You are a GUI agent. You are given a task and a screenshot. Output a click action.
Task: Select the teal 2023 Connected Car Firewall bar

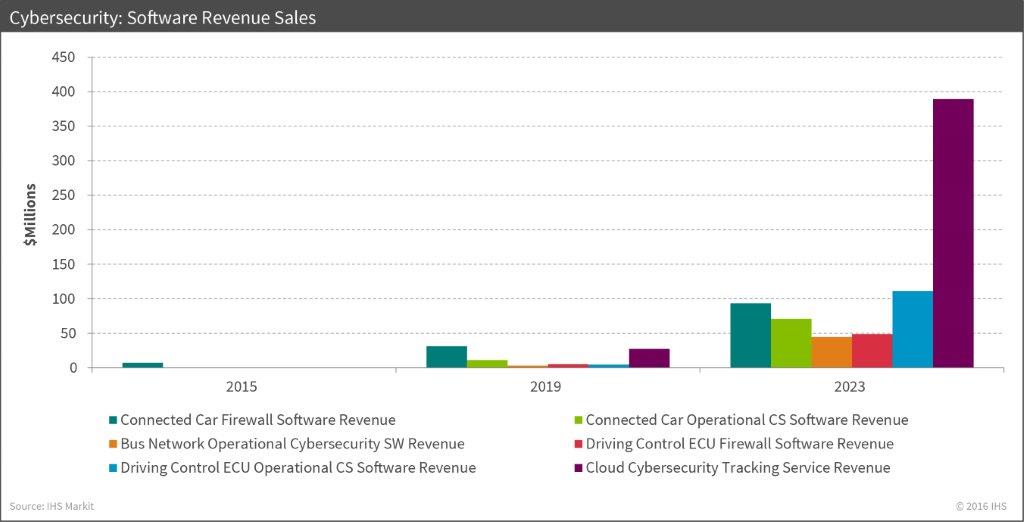point(750,335)
